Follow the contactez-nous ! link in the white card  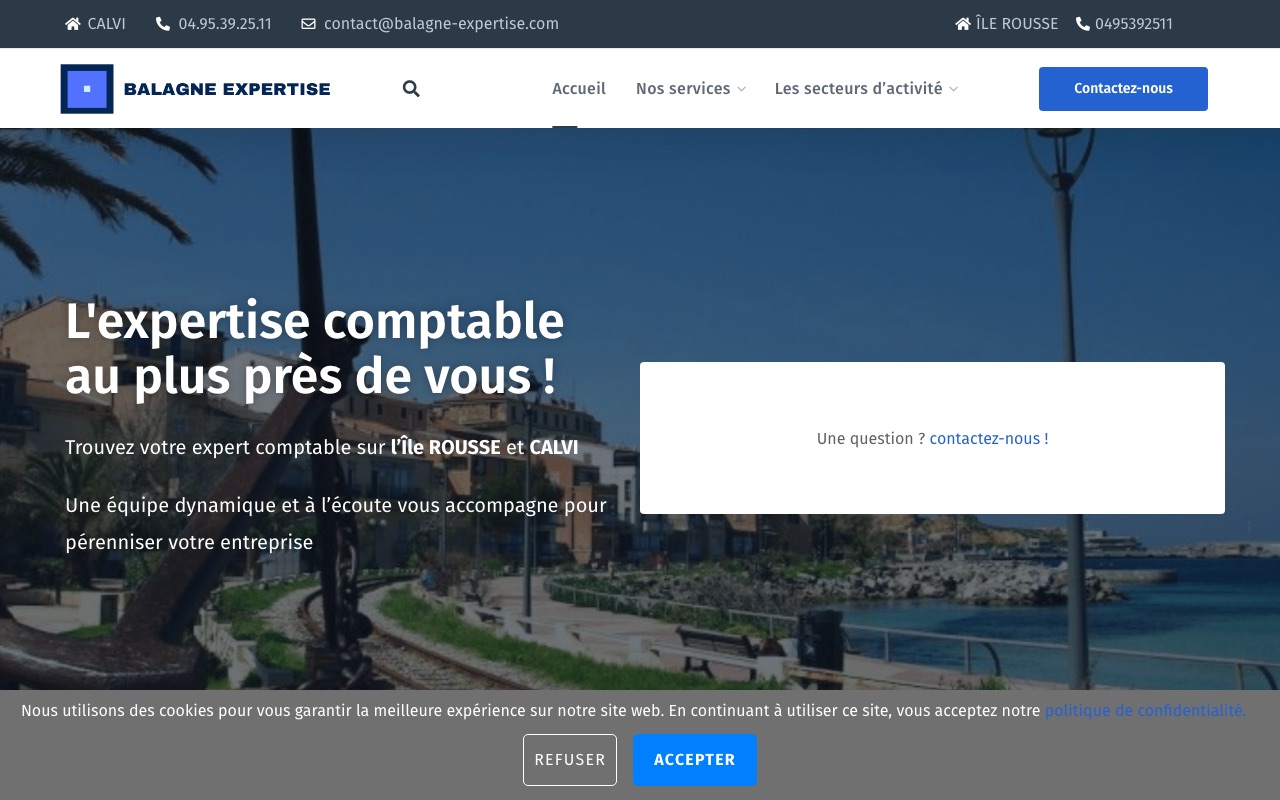(x=989, y=439)
